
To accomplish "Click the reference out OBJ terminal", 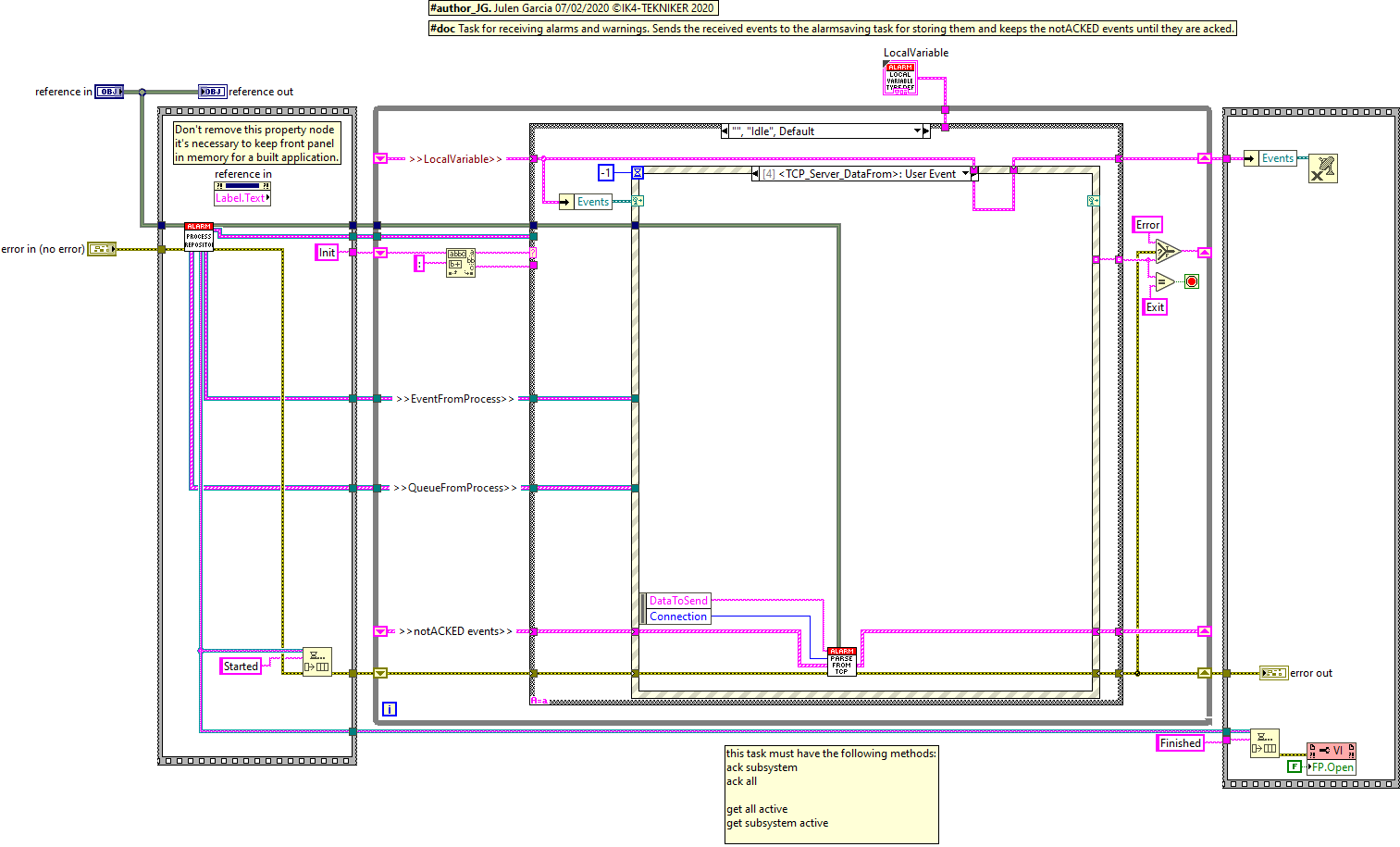I will pos(213,92).
